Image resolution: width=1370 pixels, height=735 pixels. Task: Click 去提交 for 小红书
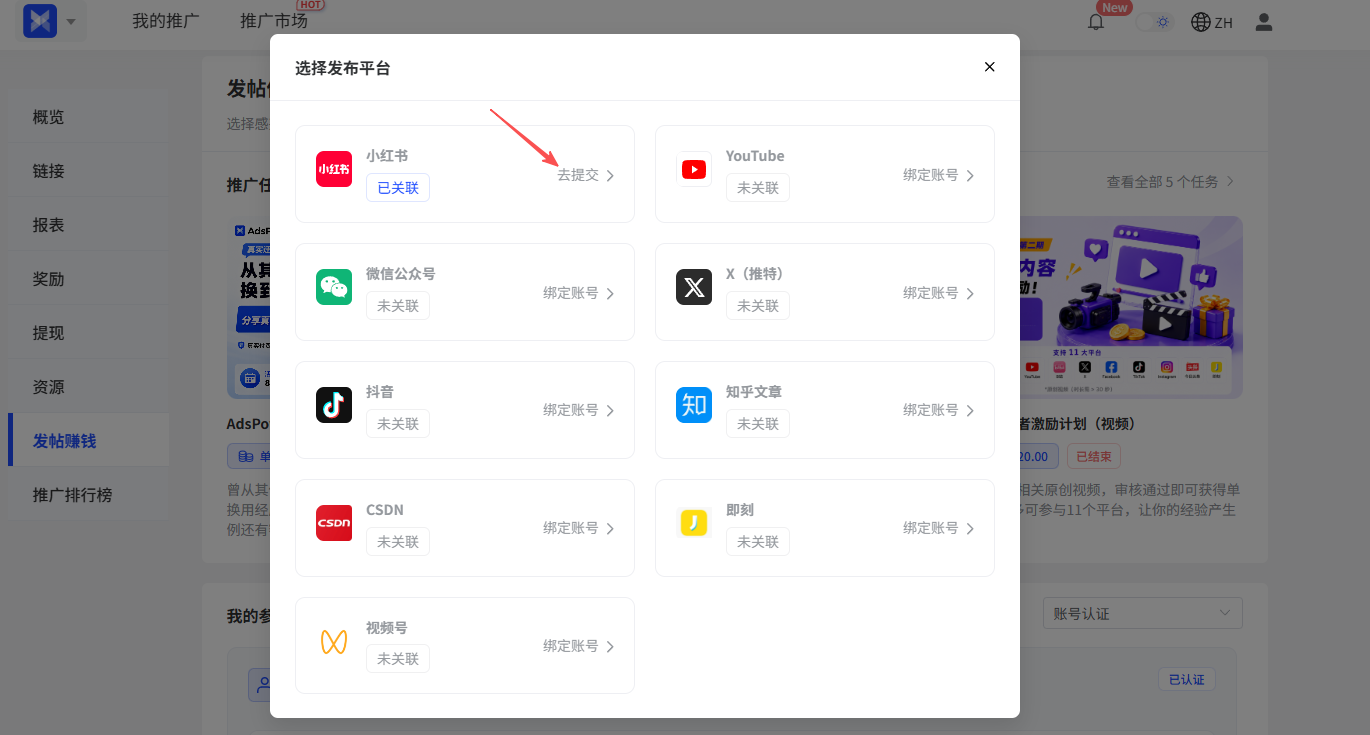coord(578,175)
